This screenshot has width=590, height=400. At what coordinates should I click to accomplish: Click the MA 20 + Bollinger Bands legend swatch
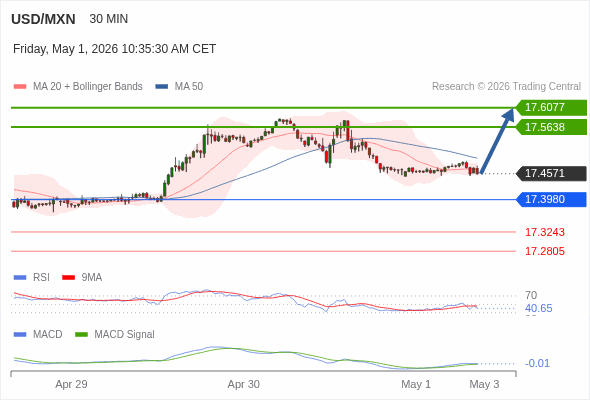[20, 87]
